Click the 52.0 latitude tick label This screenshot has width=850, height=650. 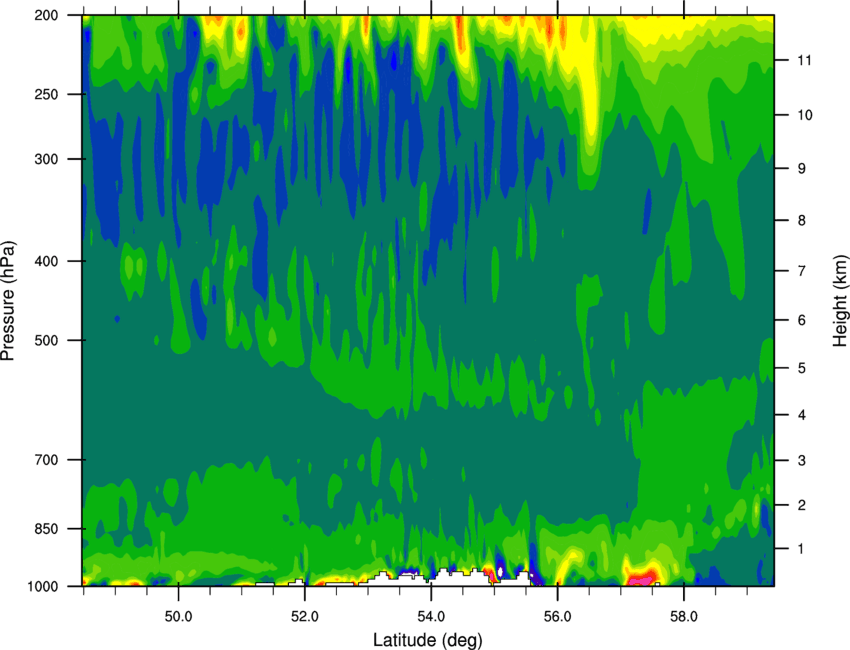pos(305,616)
